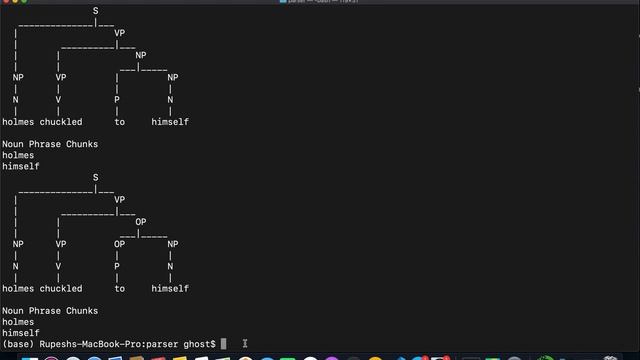
Task: Click the block cursor after the ghost$ prompt
Action: coord(223,344)
